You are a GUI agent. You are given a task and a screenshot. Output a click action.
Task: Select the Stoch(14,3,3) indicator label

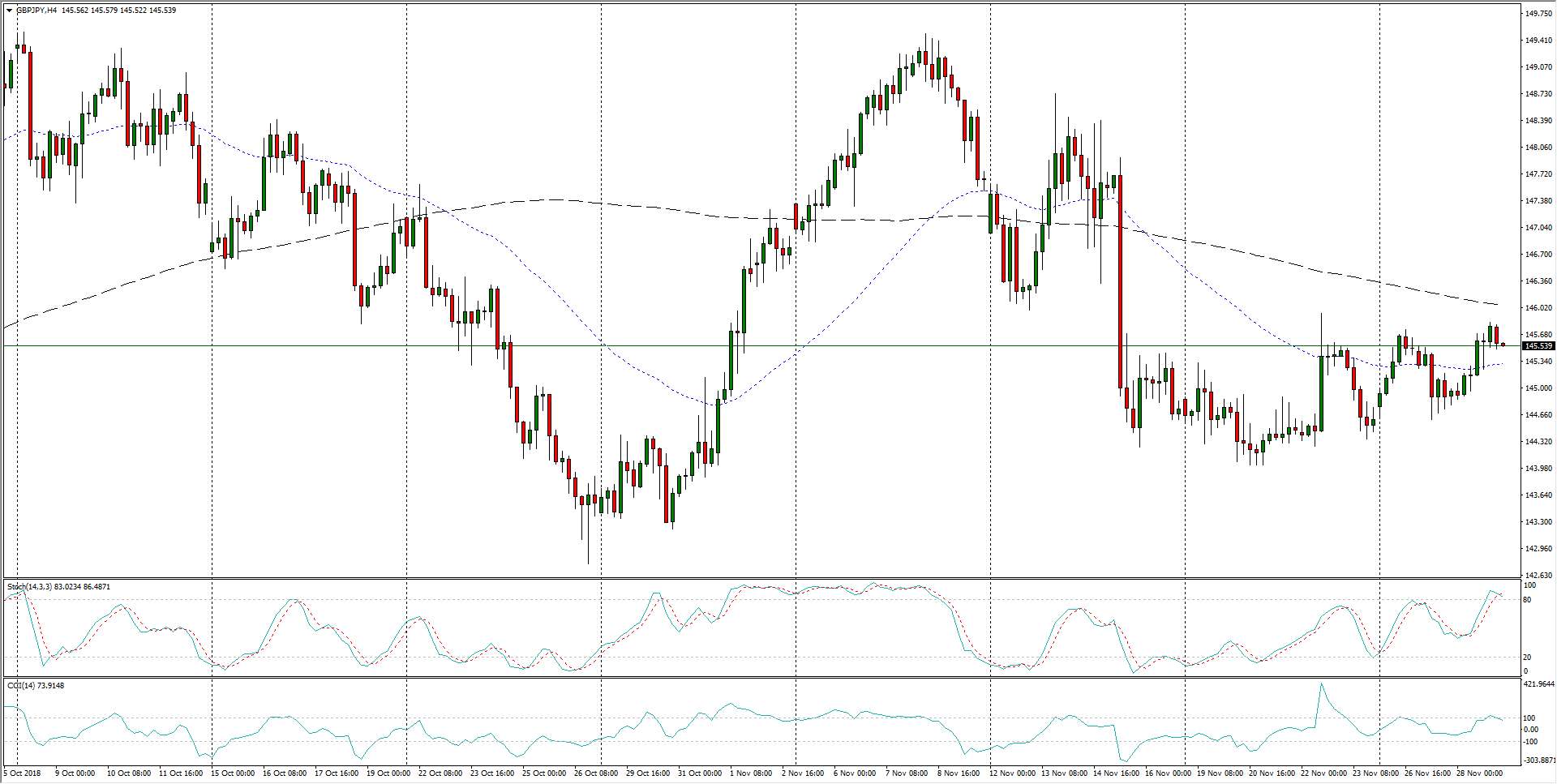pos(29,586)
